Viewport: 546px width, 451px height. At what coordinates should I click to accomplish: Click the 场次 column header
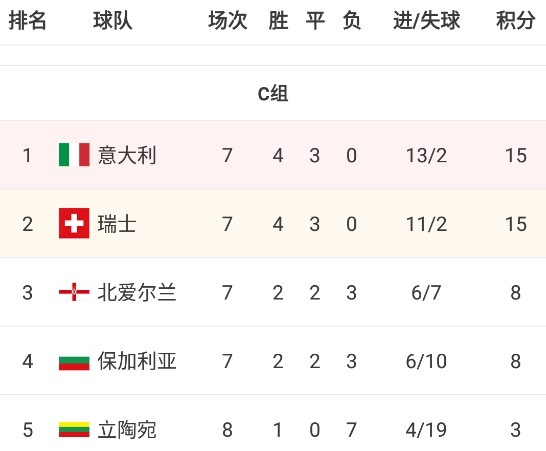[228, 20]
